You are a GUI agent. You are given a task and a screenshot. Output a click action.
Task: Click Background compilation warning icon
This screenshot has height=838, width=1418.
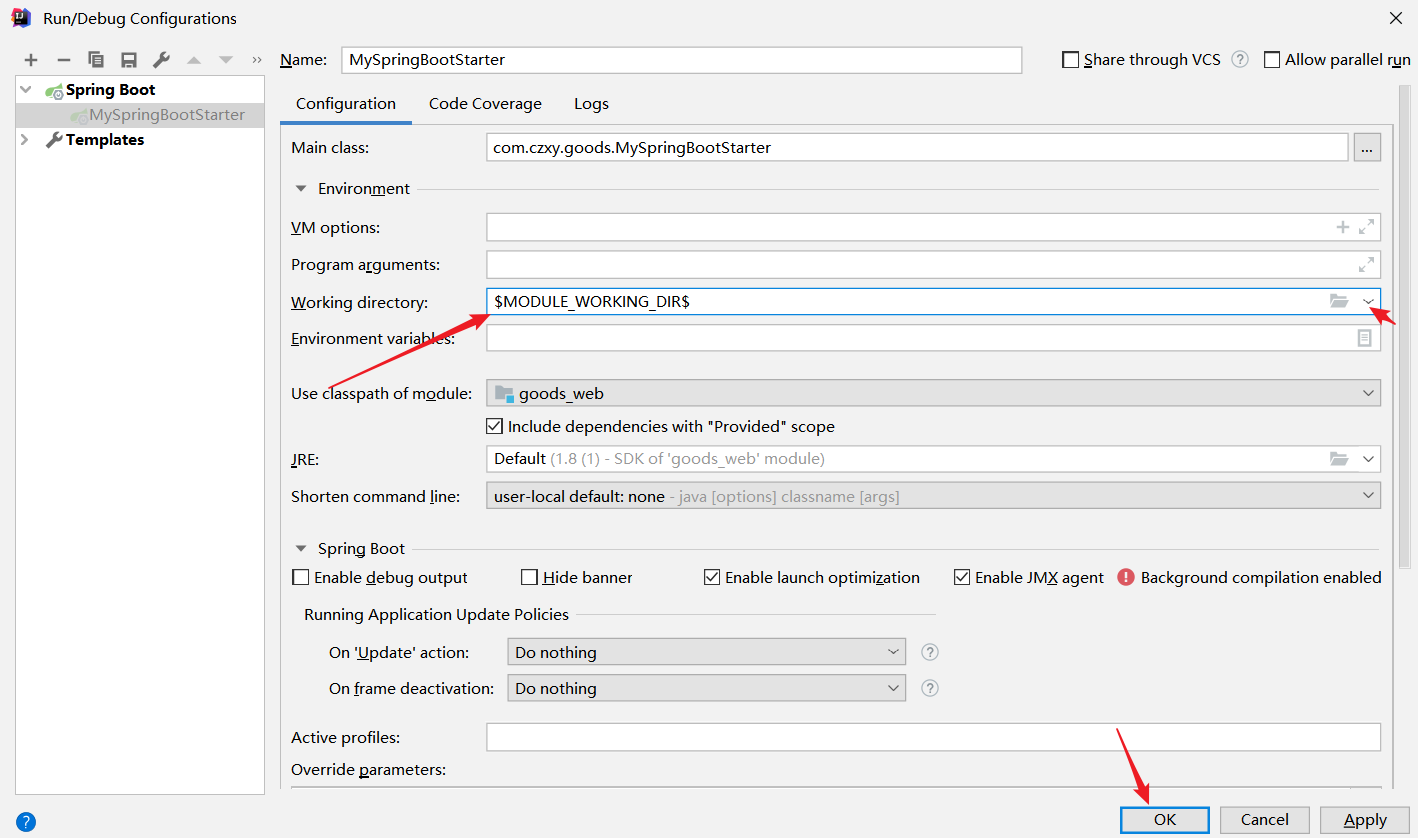(x=1126, y=577)
